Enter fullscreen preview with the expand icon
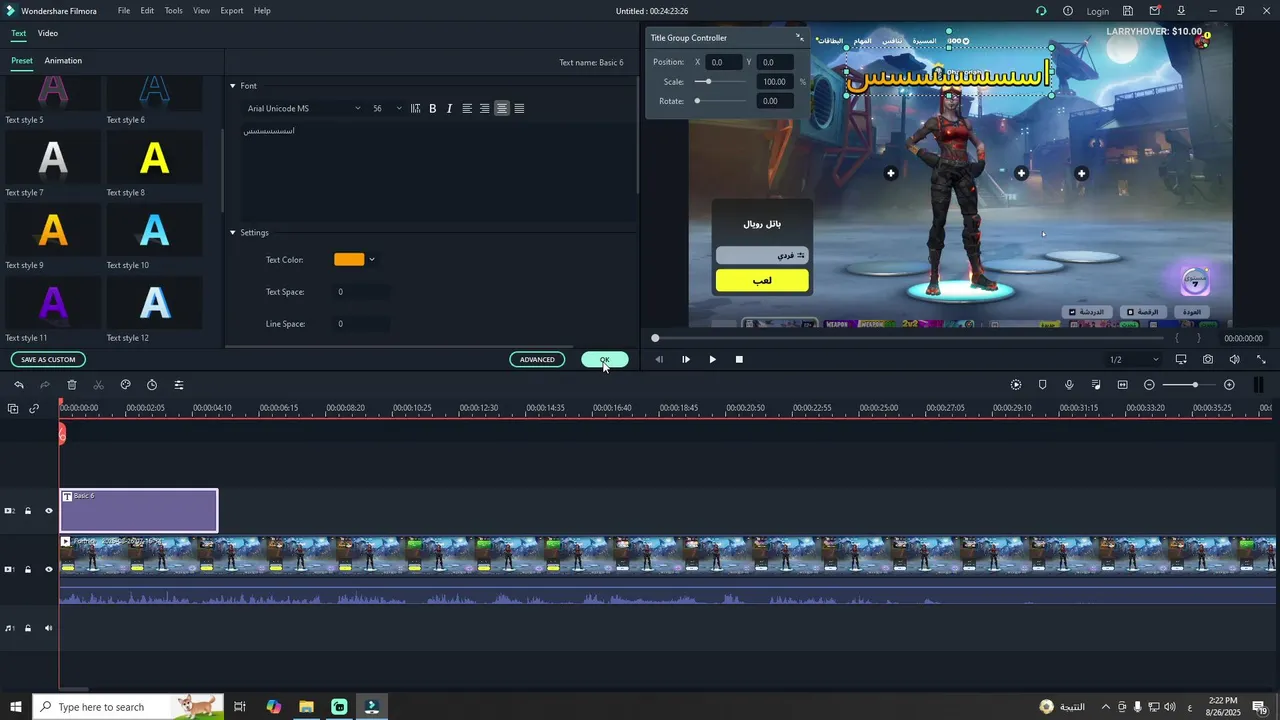 pos(1261,359)
